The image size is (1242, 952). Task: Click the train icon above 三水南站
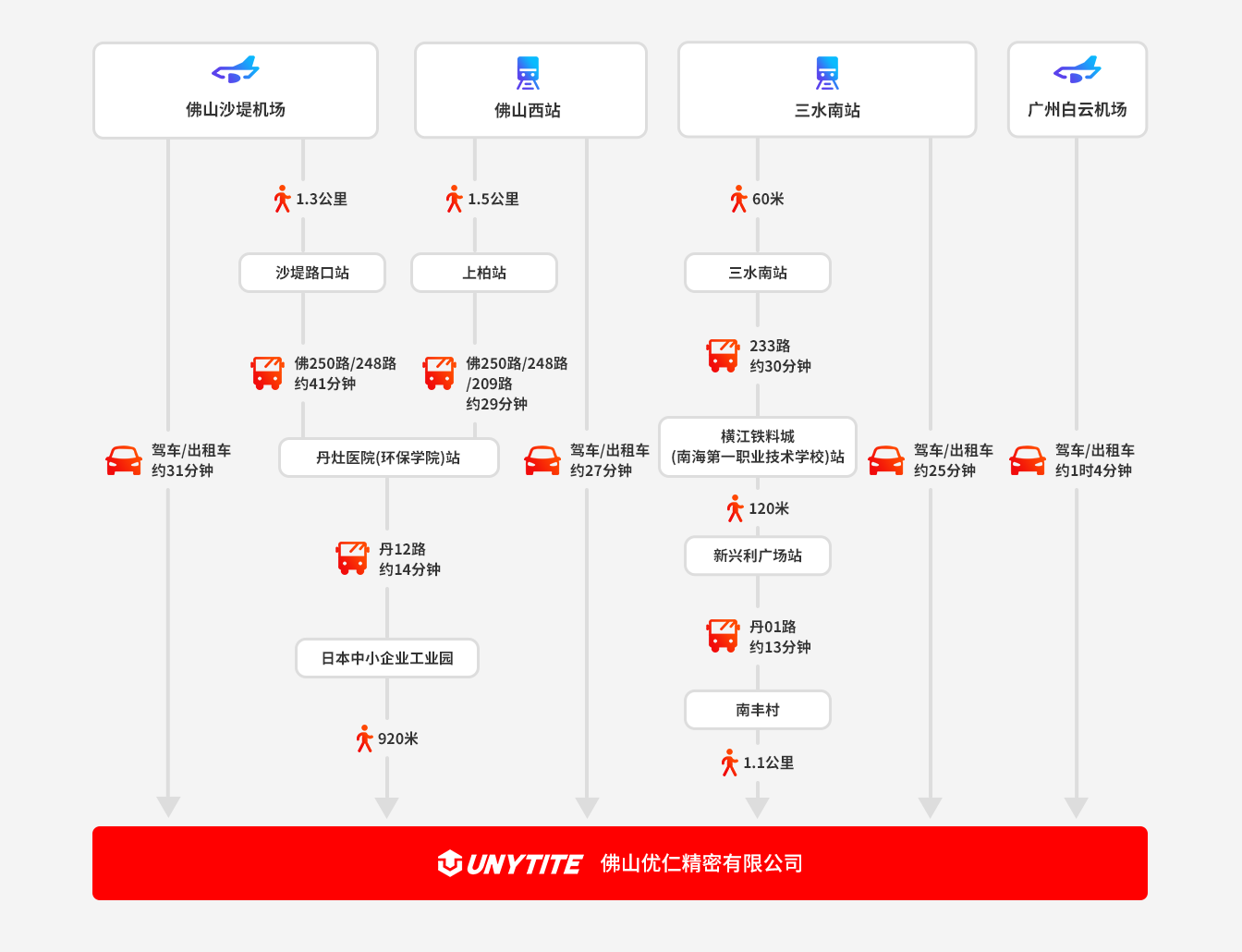pyautogui.click(x=827, y=73)
